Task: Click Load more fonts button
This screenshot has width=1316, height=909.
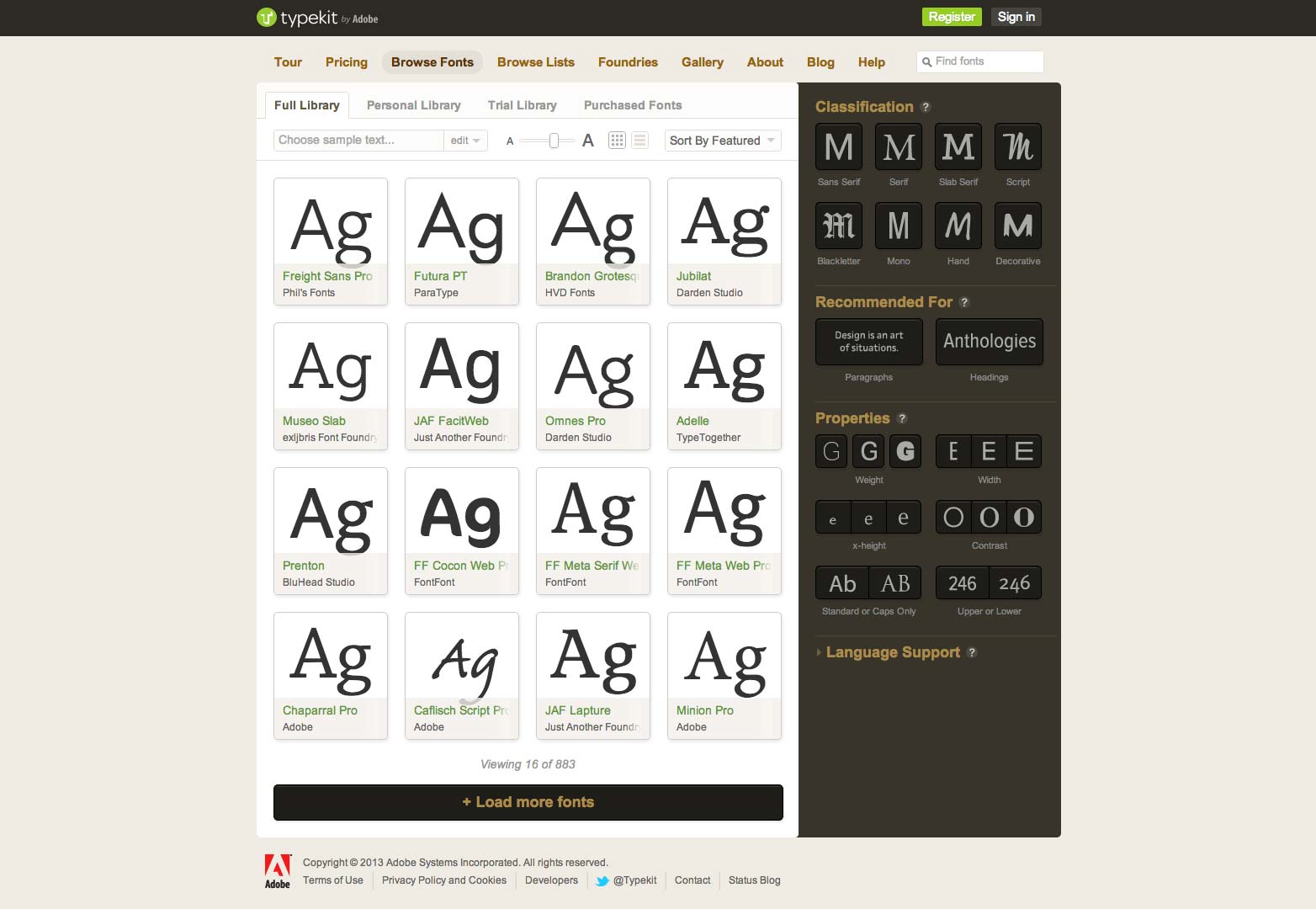Action: (x=528, y=802)
